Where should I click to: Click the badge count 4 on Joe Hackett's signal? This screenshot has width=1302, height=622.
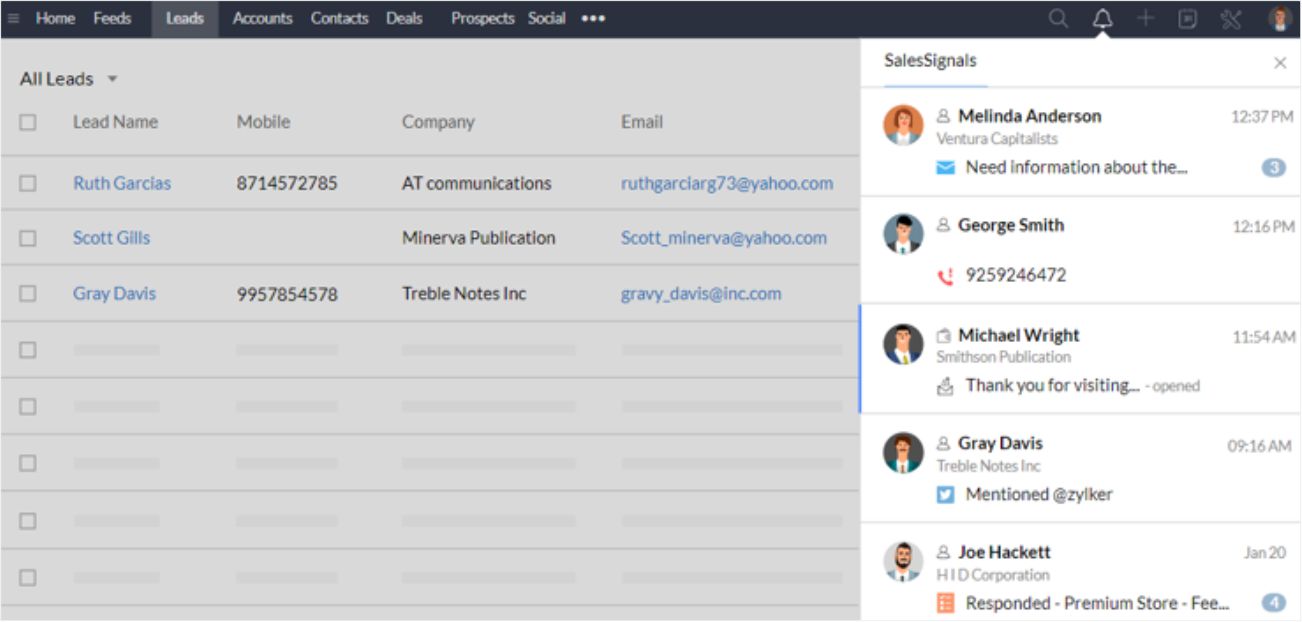tap(1273, 603)
